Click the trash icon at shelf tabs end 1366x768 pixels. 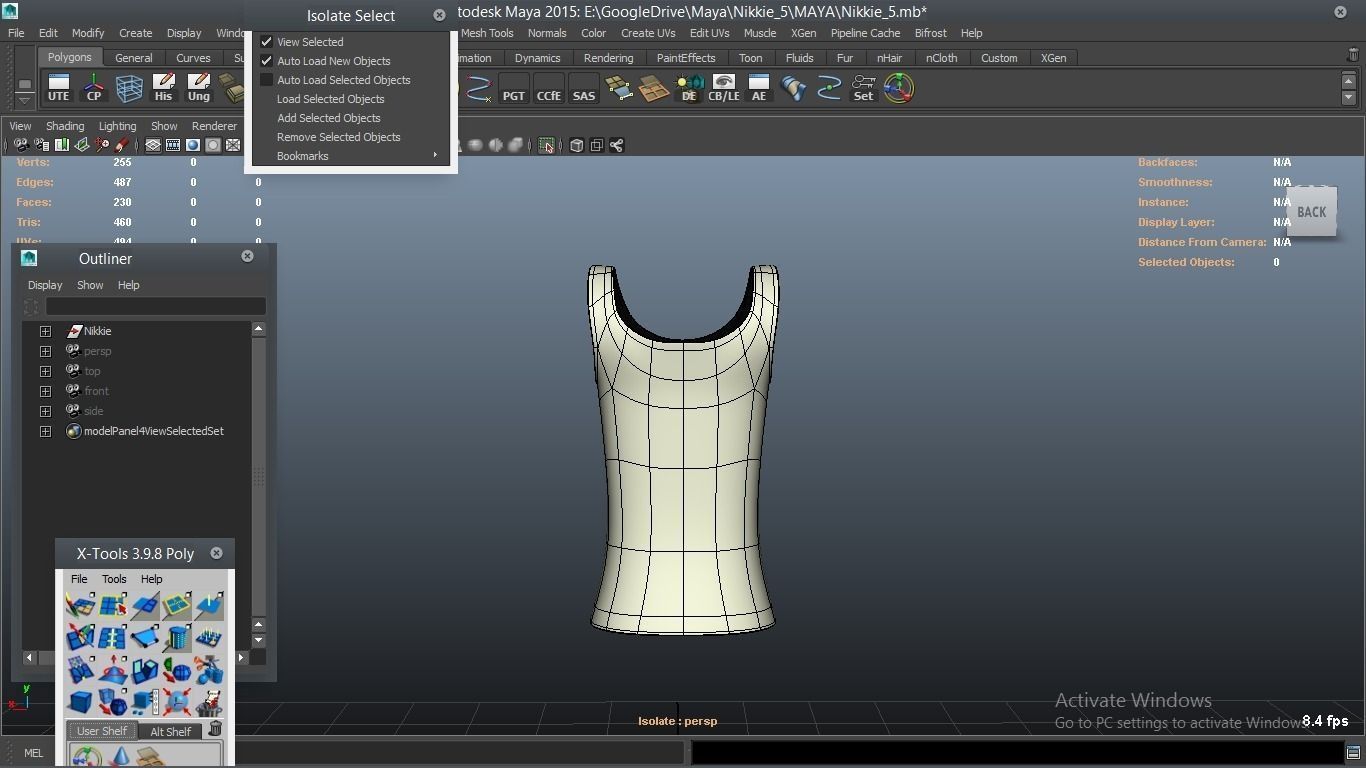click(1353, 55)
